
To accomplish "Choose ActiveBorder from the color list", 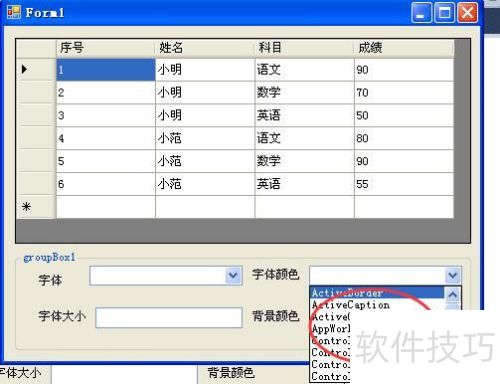I will pyautogui.click(x=378, y=293).
